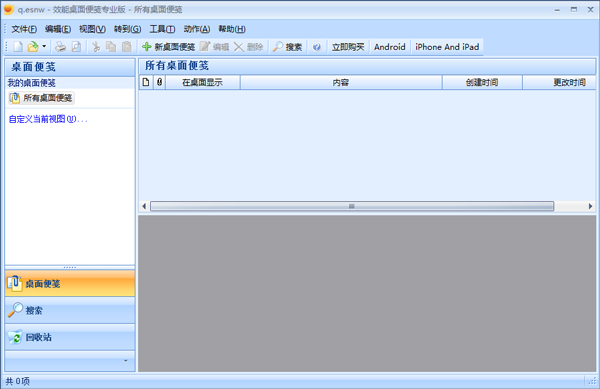Click the open folder toolbar icon
Viewport: 600px width, 389px height.
pyautogui.click(x=33, y=47)
